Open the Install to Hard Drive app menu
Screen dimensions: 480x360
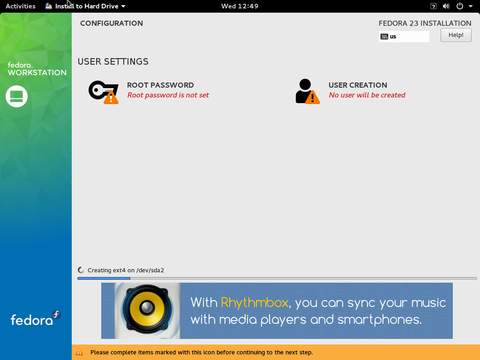point(85,6)
